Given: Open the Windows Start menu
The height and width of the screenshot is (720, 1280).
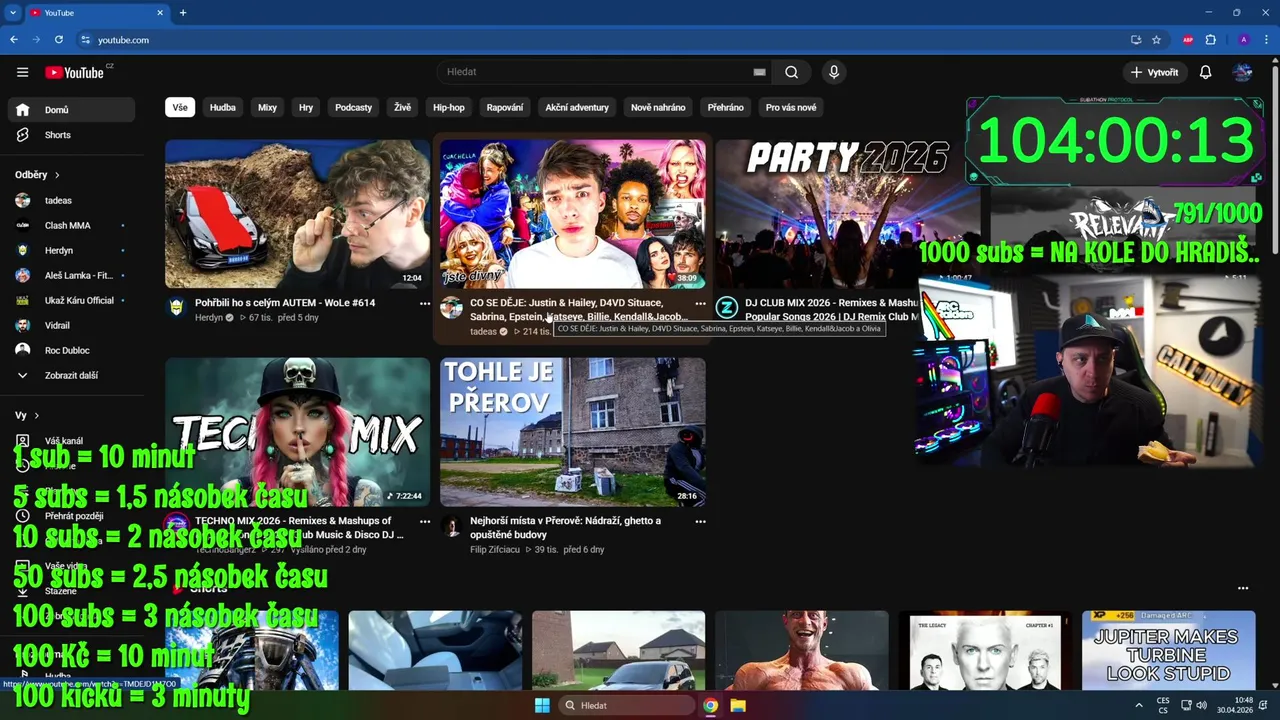Looking at the screenshot, I should (542, 705).
